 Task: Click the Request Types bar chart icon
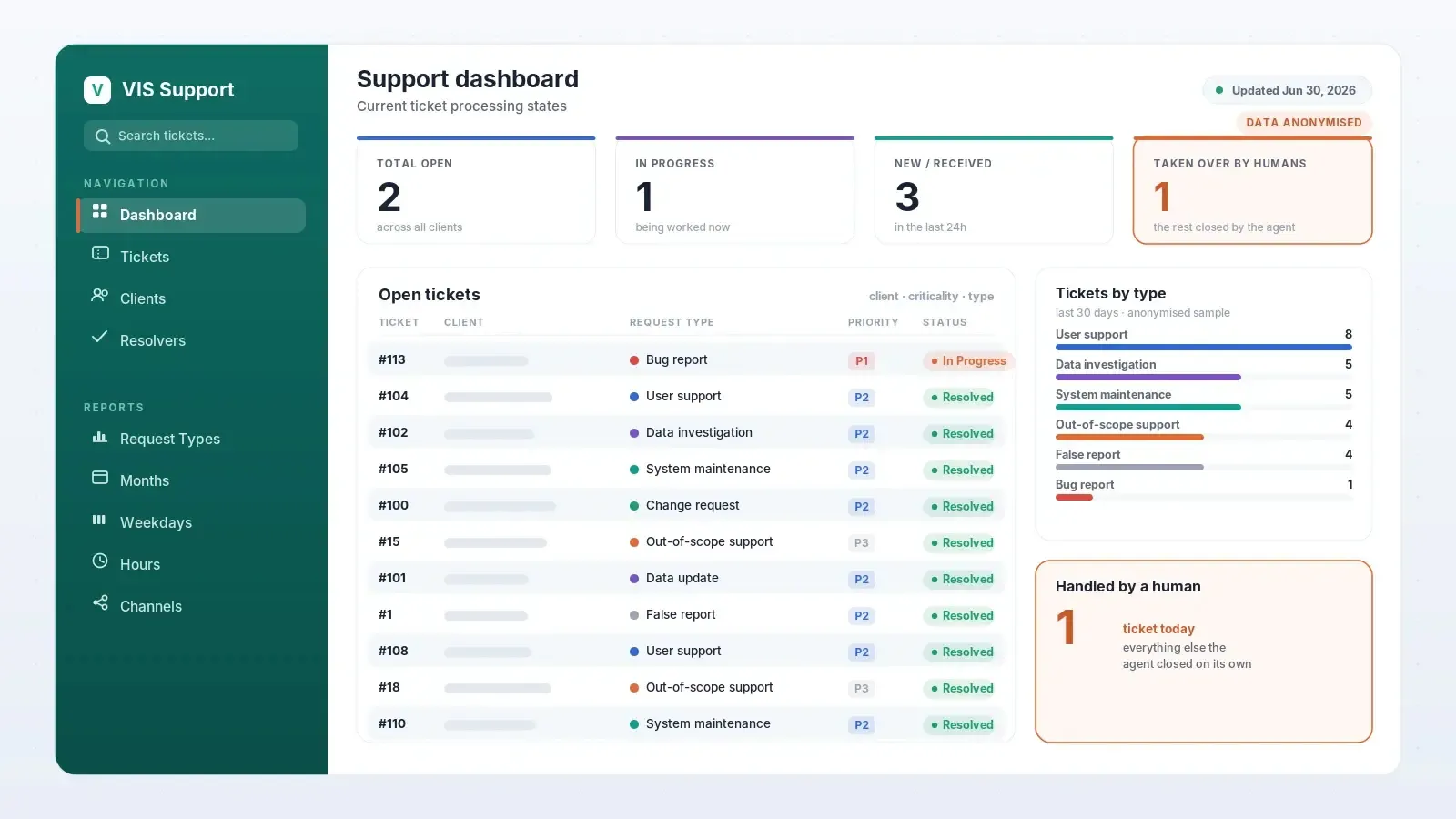coord(100,437)
